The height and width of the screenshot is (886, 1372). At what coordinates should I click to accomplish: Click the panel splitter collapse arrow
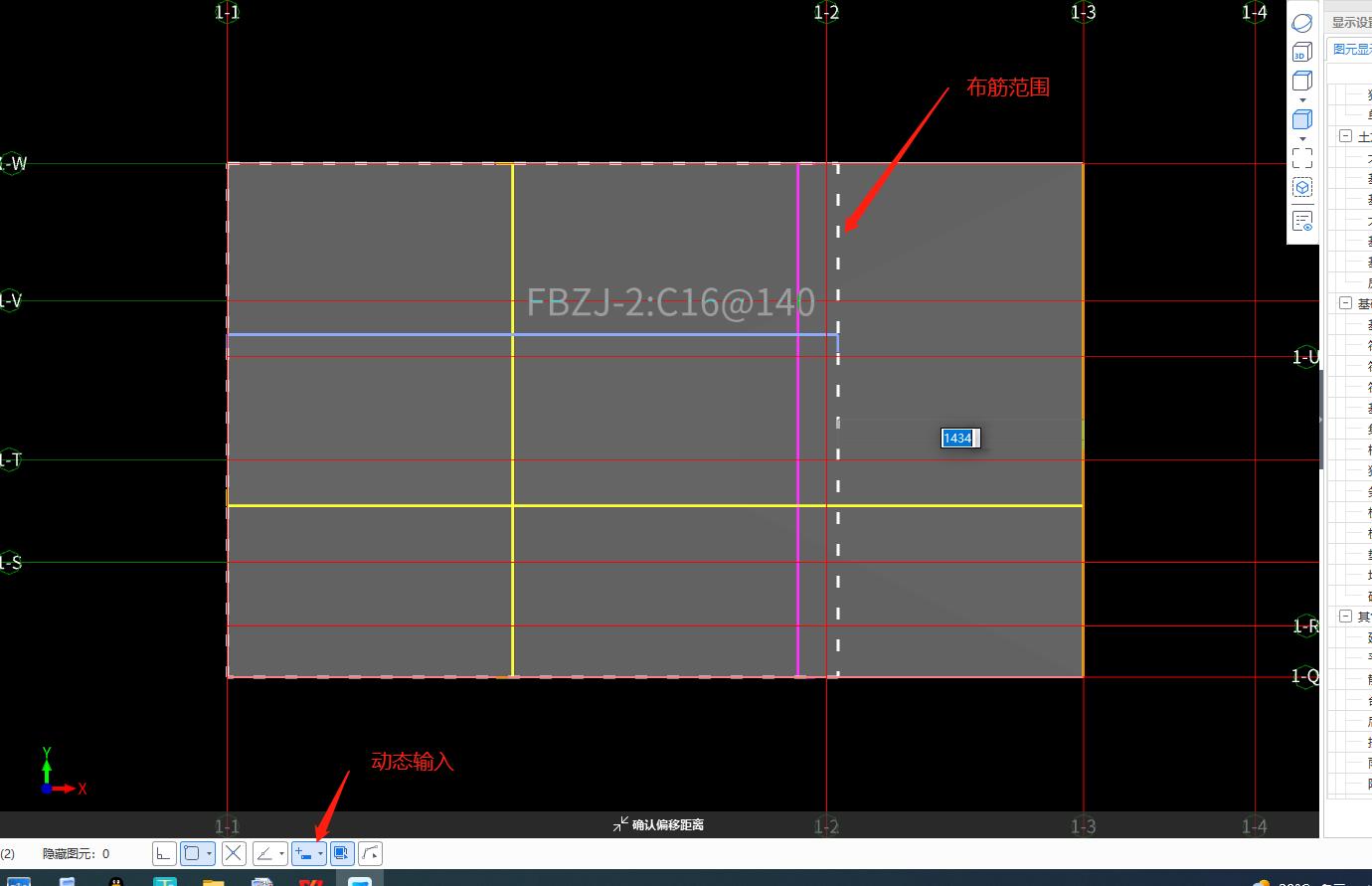1321,420
